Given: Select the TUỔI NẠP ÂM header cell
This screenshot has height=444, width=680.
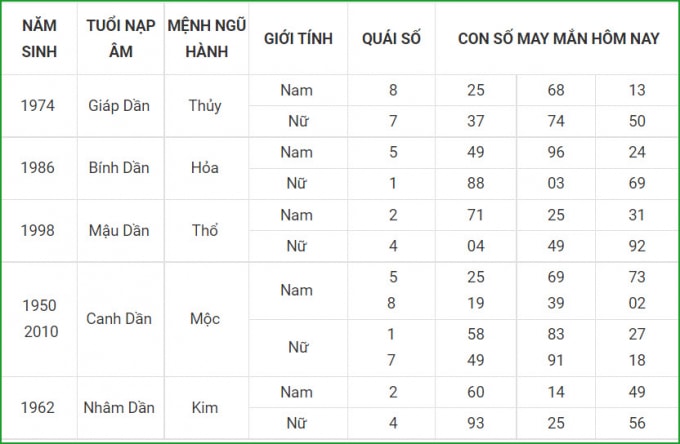Looking at the screenshot, I should pos(121,39).
